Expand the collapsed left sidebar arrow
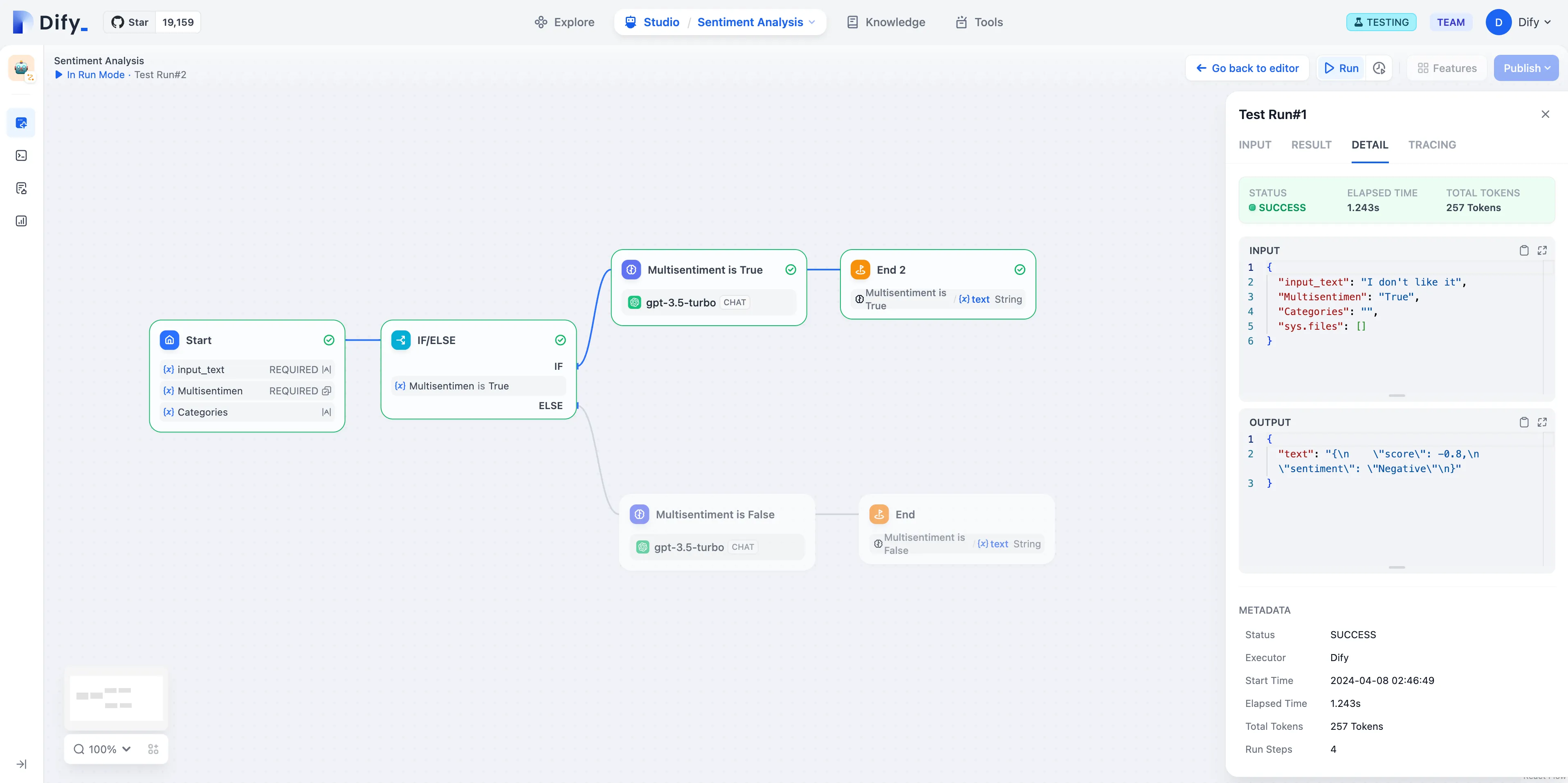The height and width of the screenshot is (783, 1568). 21,764
